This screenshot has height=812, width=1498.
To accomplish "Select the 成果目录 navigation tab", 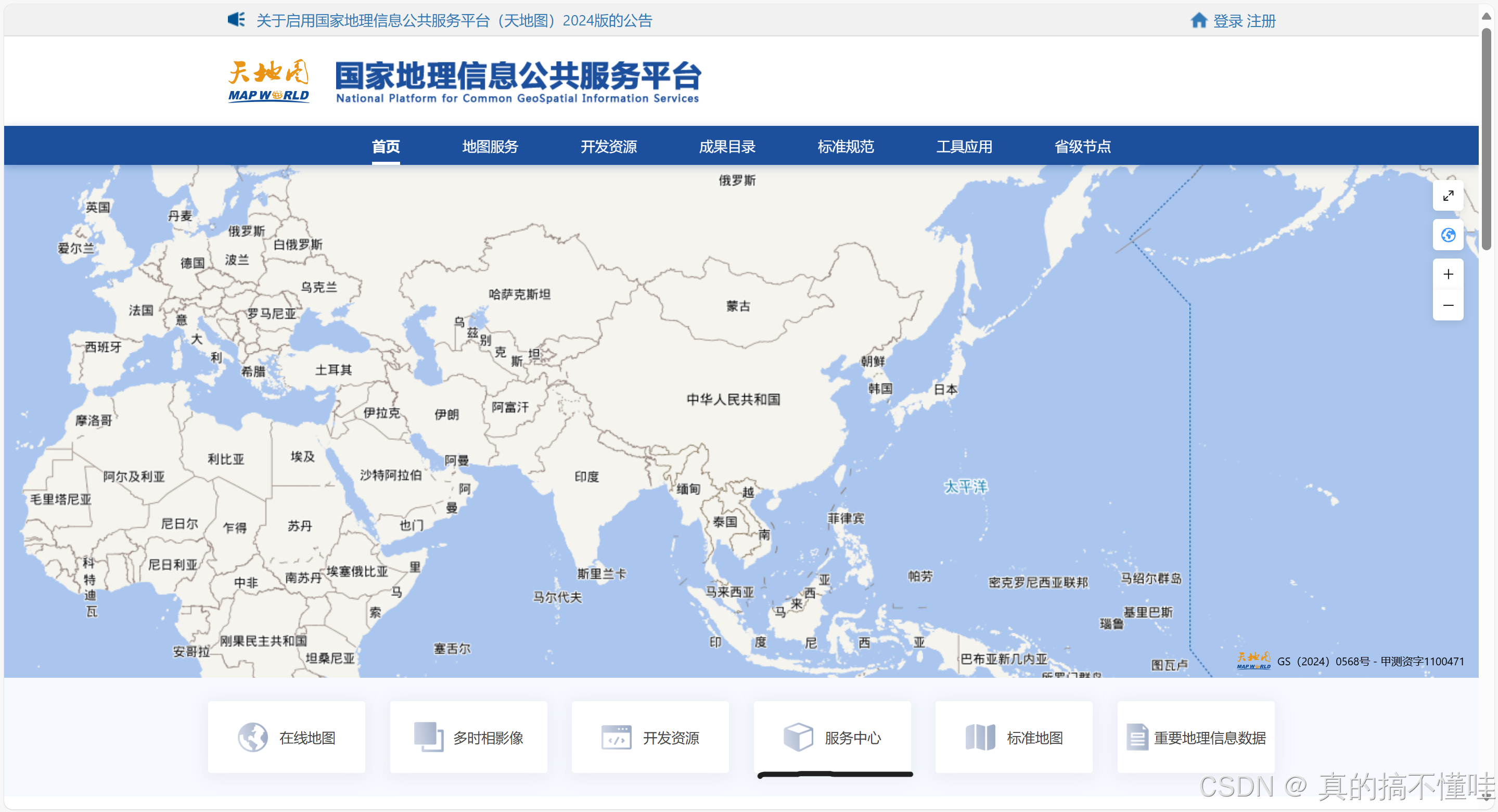I will coord(726,147).
